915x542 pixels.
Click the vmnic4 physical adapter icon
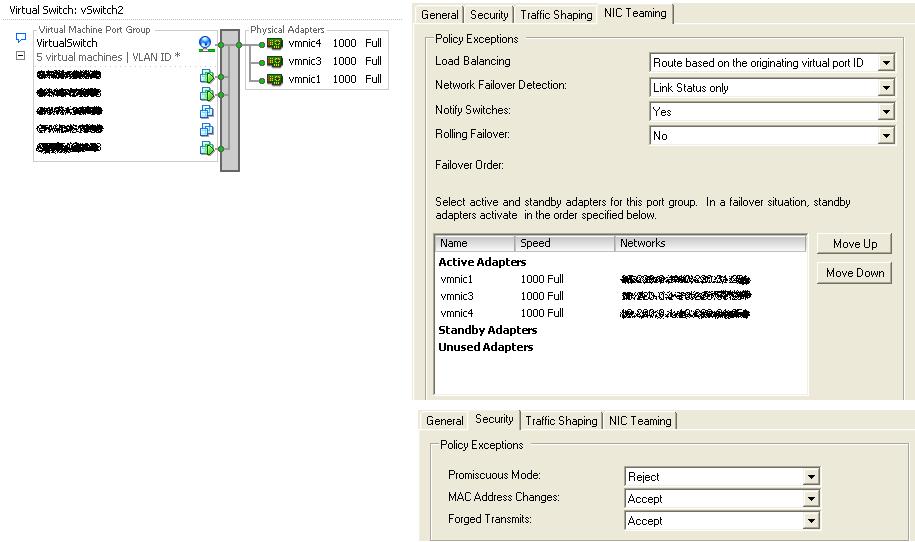pos(275,43)
